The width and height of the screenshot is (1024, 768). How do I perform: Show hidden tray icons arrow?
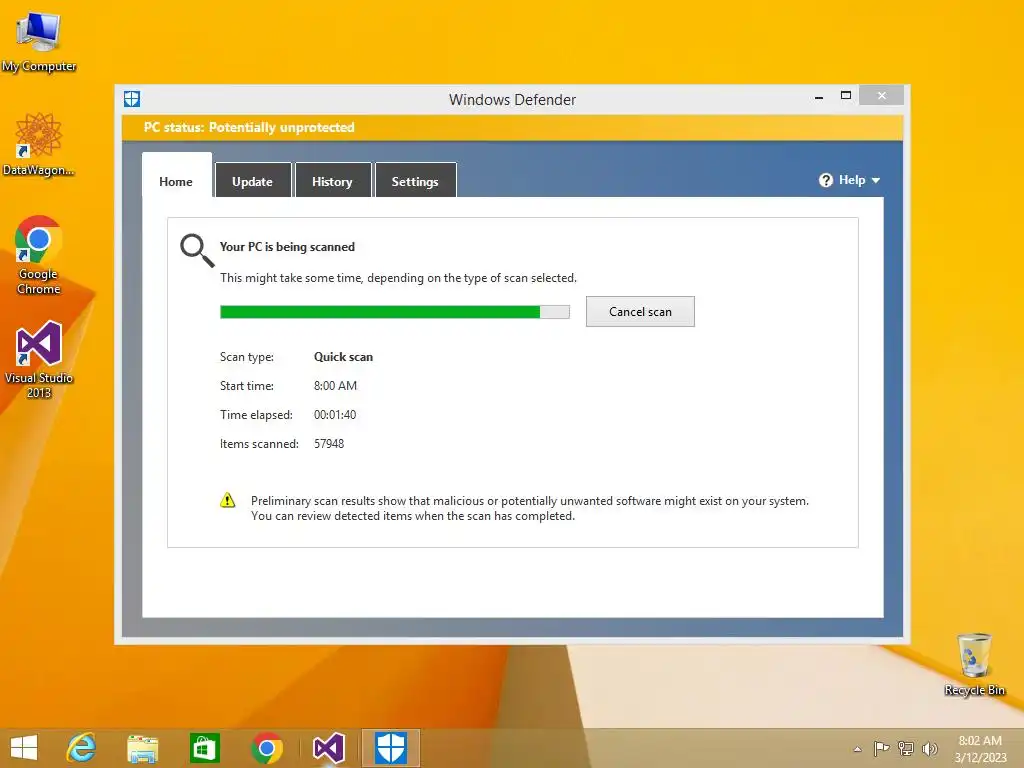pyautogui.click(x=857, y=749)
